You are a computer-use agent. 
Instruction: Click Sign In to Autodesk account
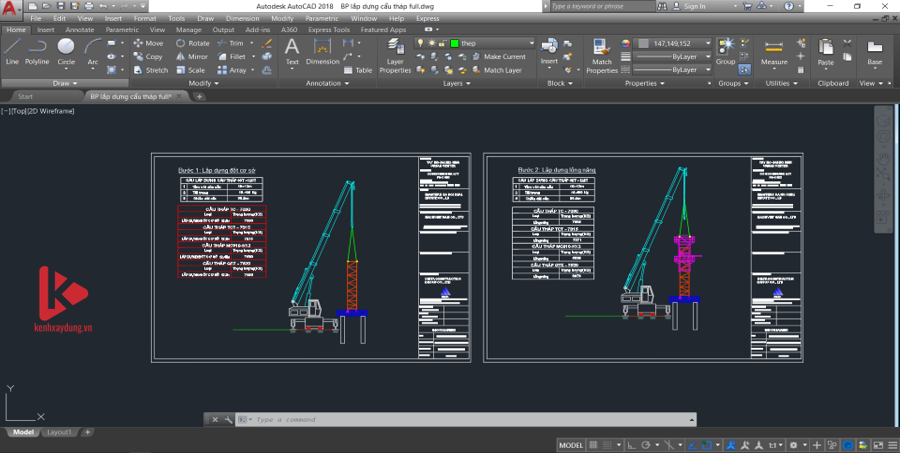coord(694,6)
